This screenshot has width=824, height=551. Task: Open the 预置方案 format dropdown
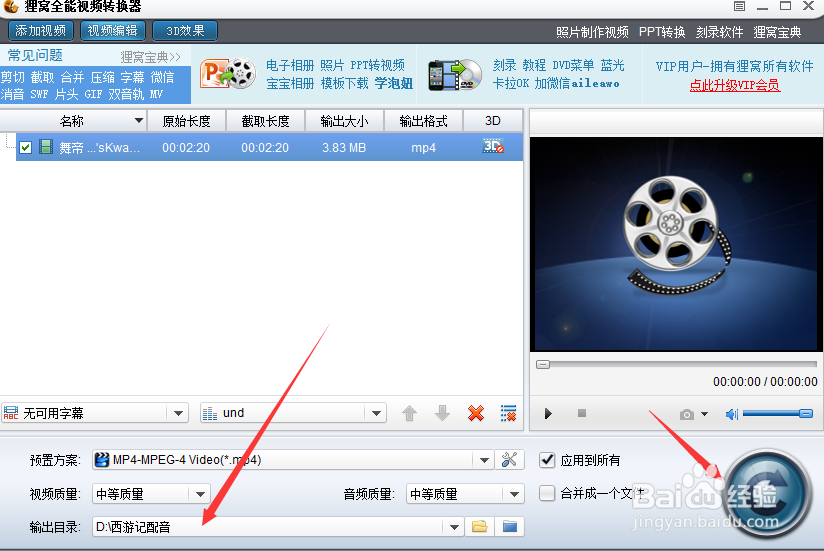483,460
